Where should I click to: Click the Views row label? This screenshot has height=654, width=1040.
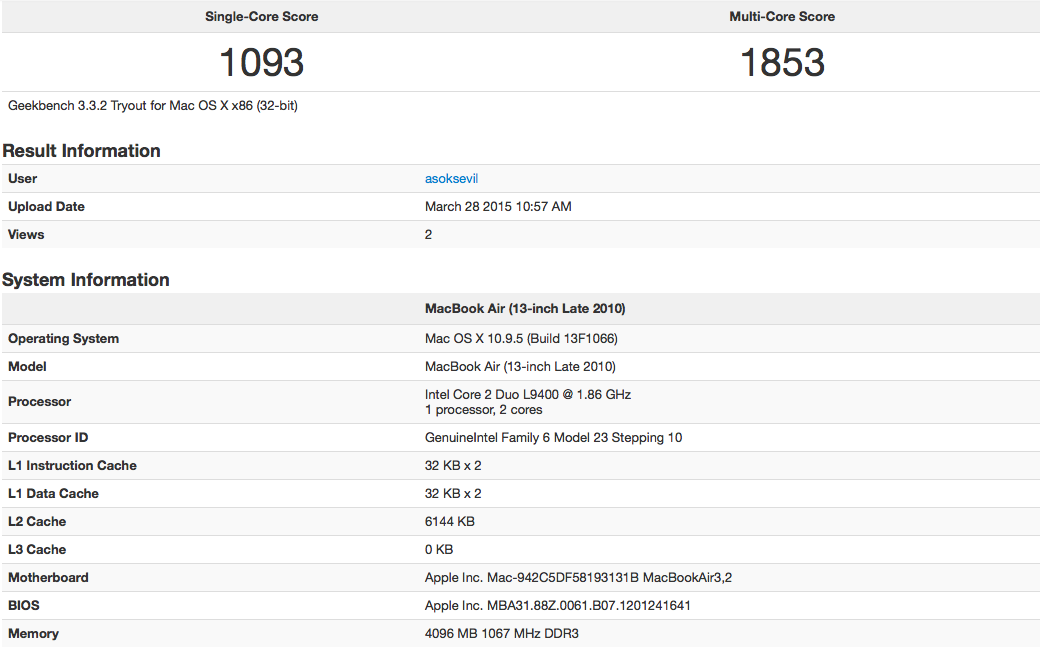pos(26,234)
